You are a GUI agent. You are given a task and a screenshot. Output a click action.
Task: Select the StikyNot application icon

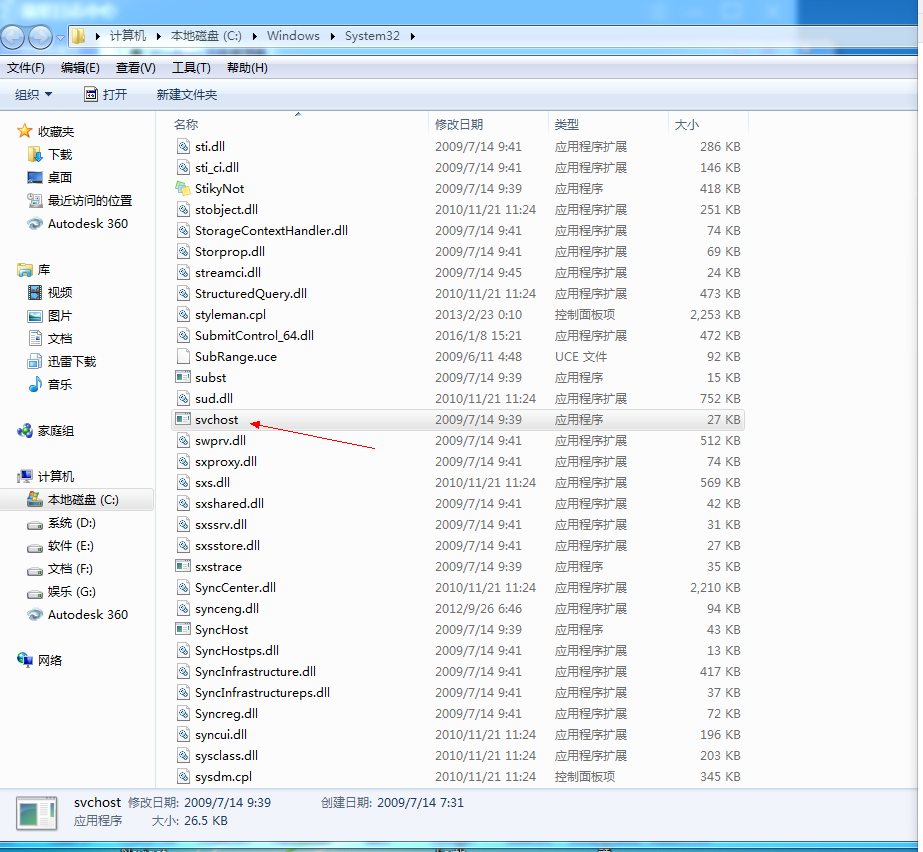click(183, 188)
